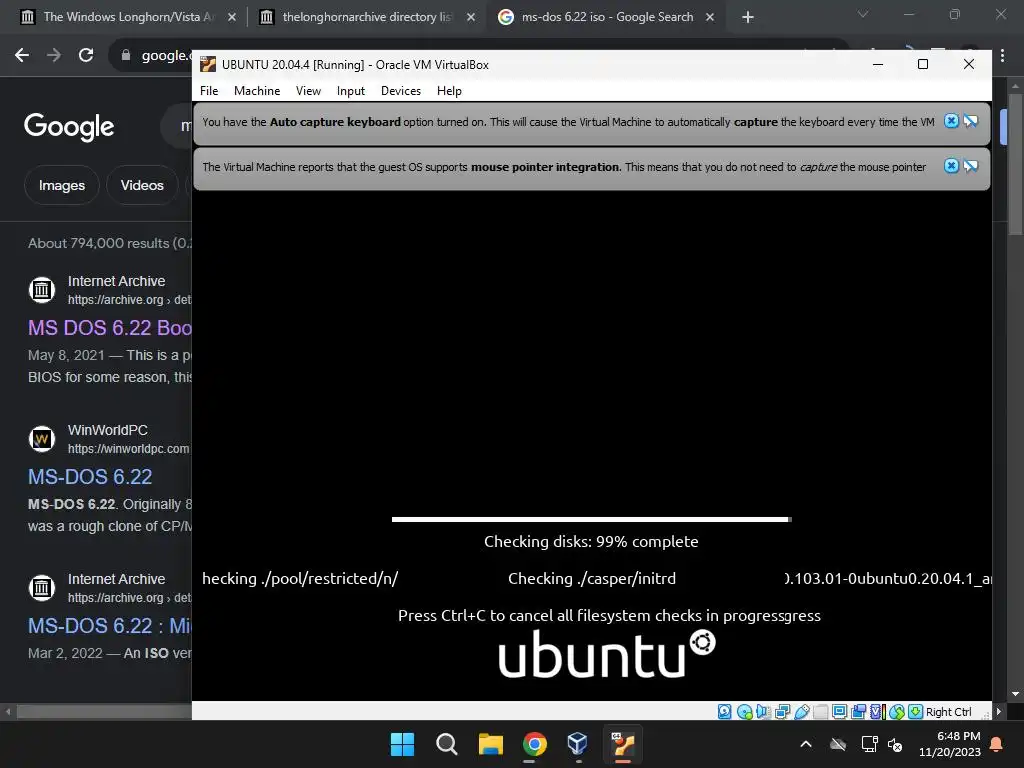Open Windows taskbar Search

pos(447,744)
